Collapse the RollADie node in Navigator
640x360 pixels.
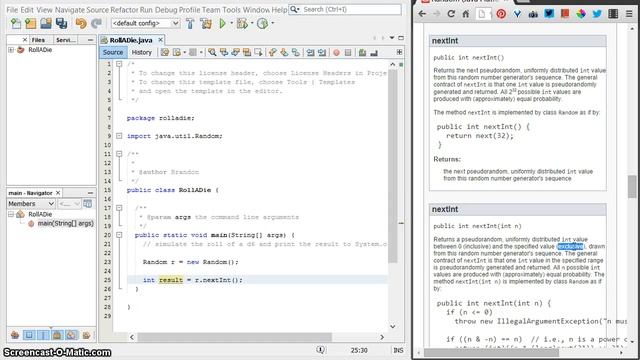pos(11,214)
